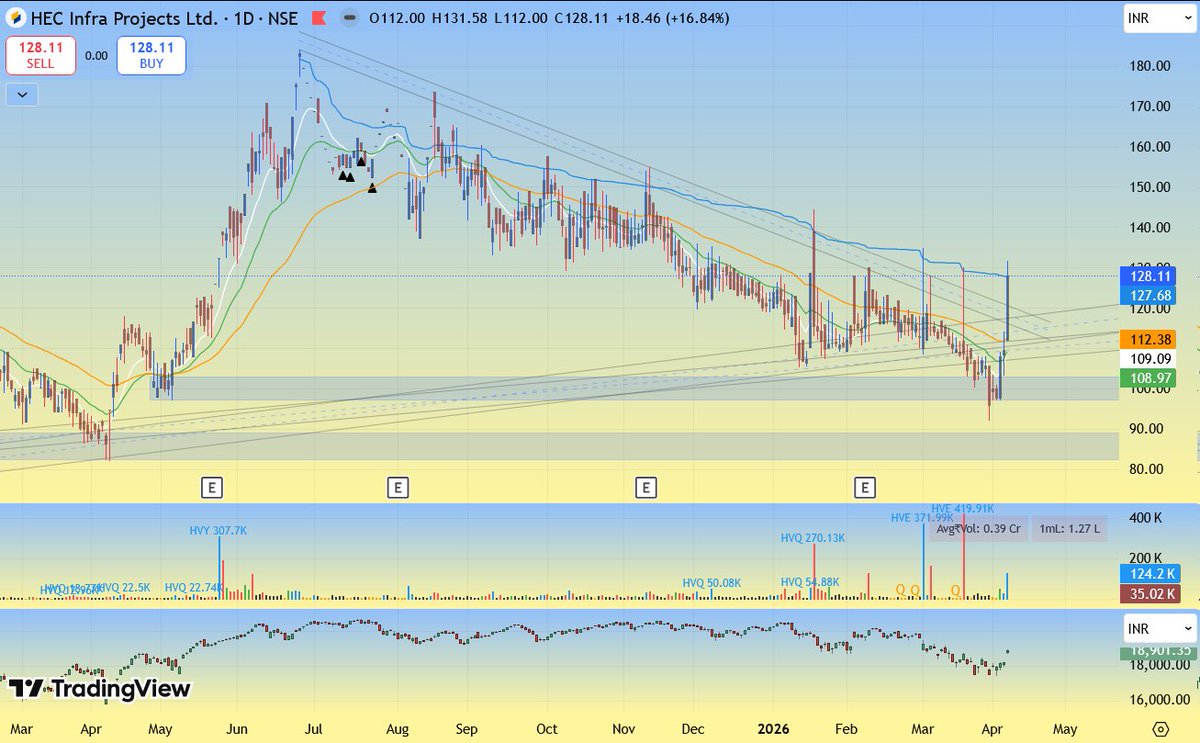This screenshot has width=1200, height=743.
Task: Click the earnings E marker near August
Action: 397,488
